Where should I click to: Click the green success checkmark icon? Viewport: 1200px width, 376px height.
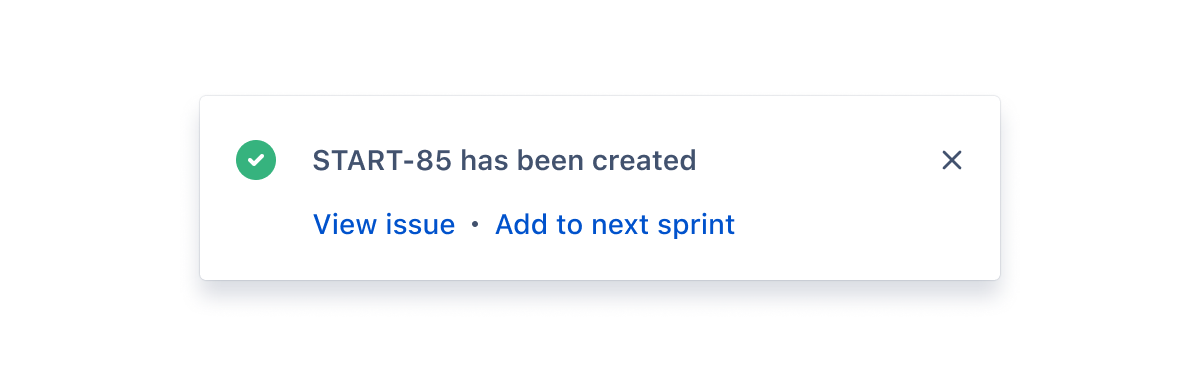pos(256,160)
